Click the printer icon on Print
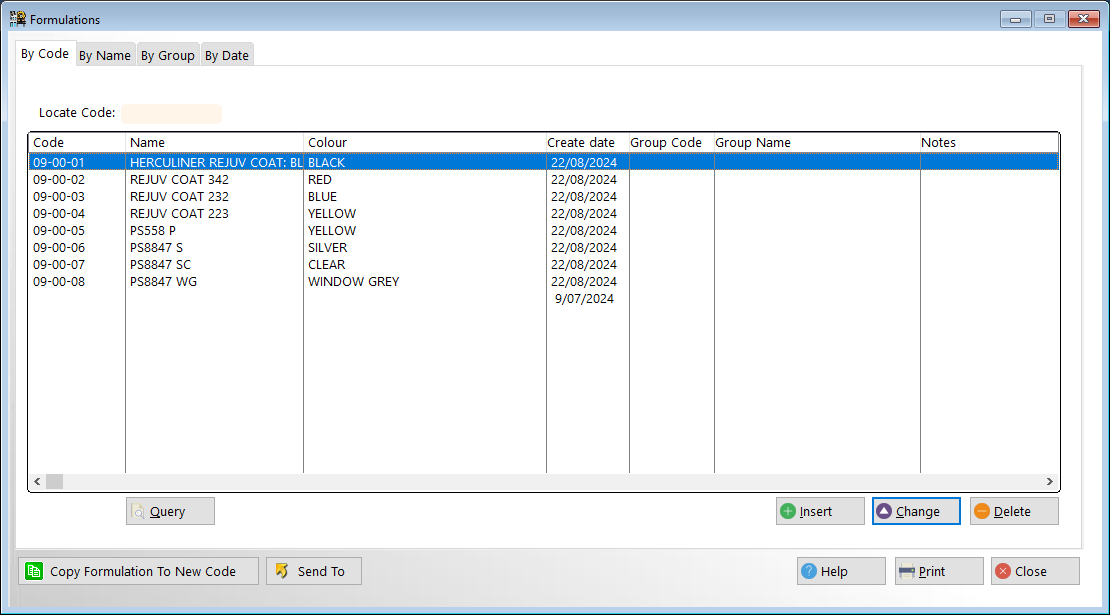 (907, 571)
